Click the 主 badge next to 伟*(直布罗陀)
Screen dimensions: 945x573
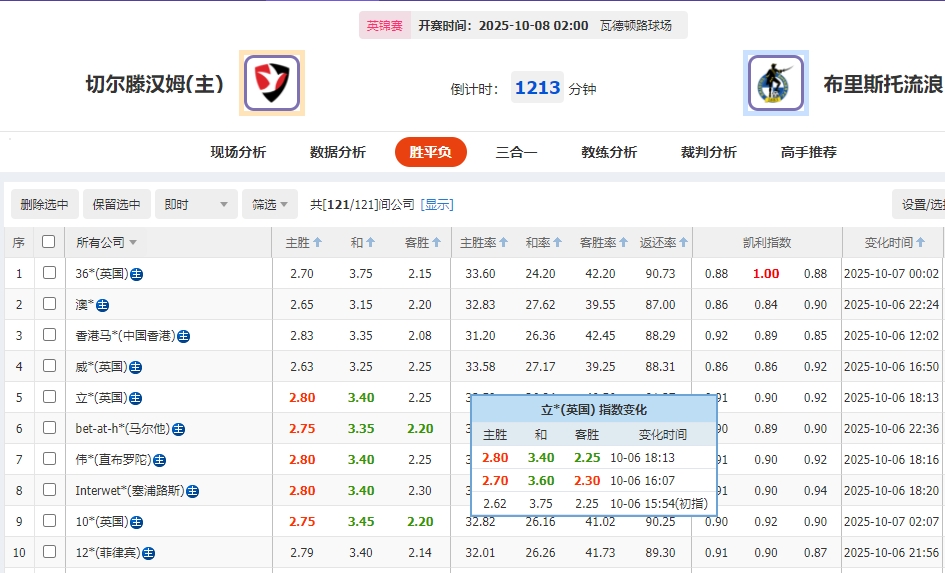159,460
